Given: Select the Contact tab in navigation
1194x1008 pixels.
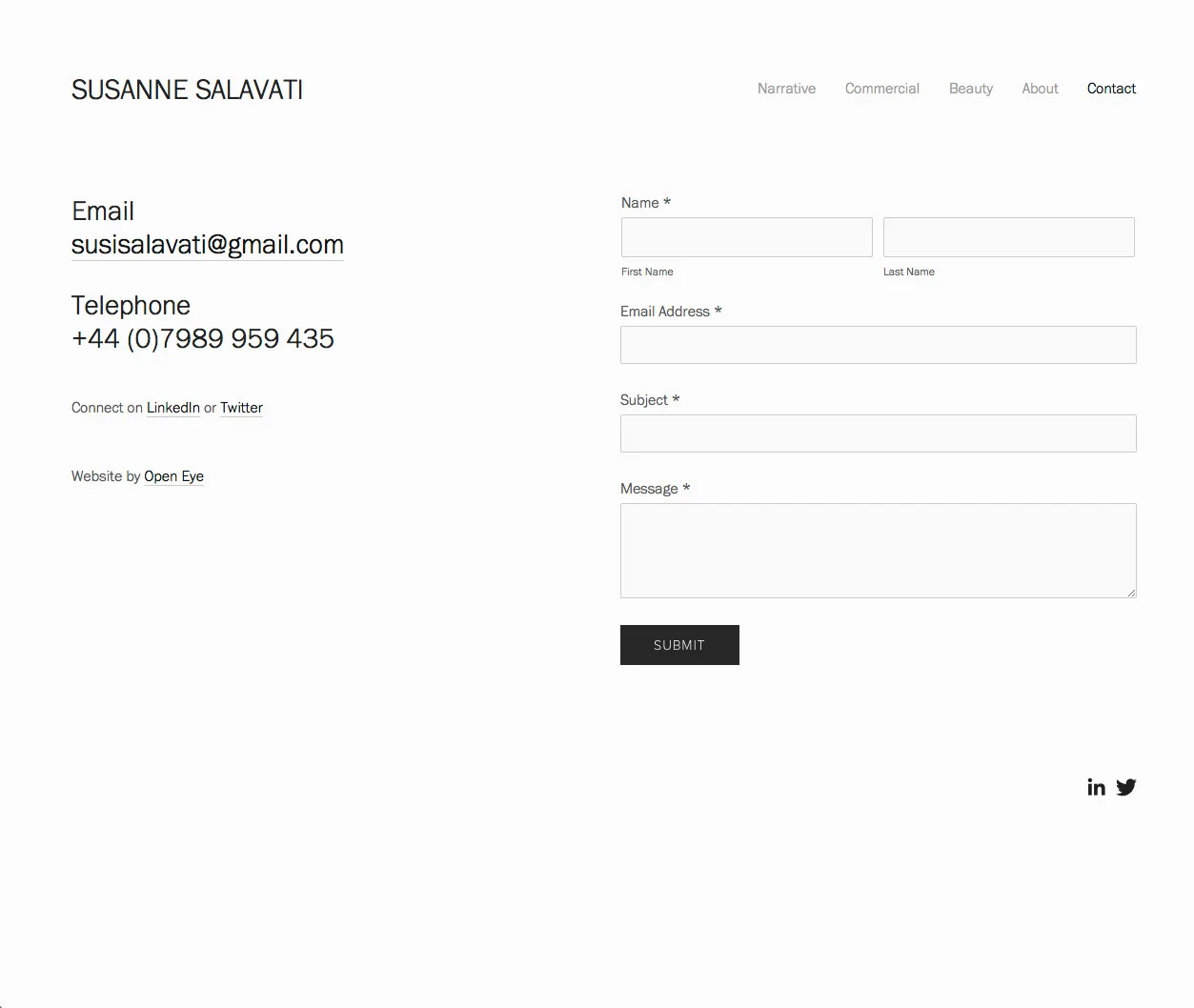Looking at the screenshot, I should (x=1111, y=88).
